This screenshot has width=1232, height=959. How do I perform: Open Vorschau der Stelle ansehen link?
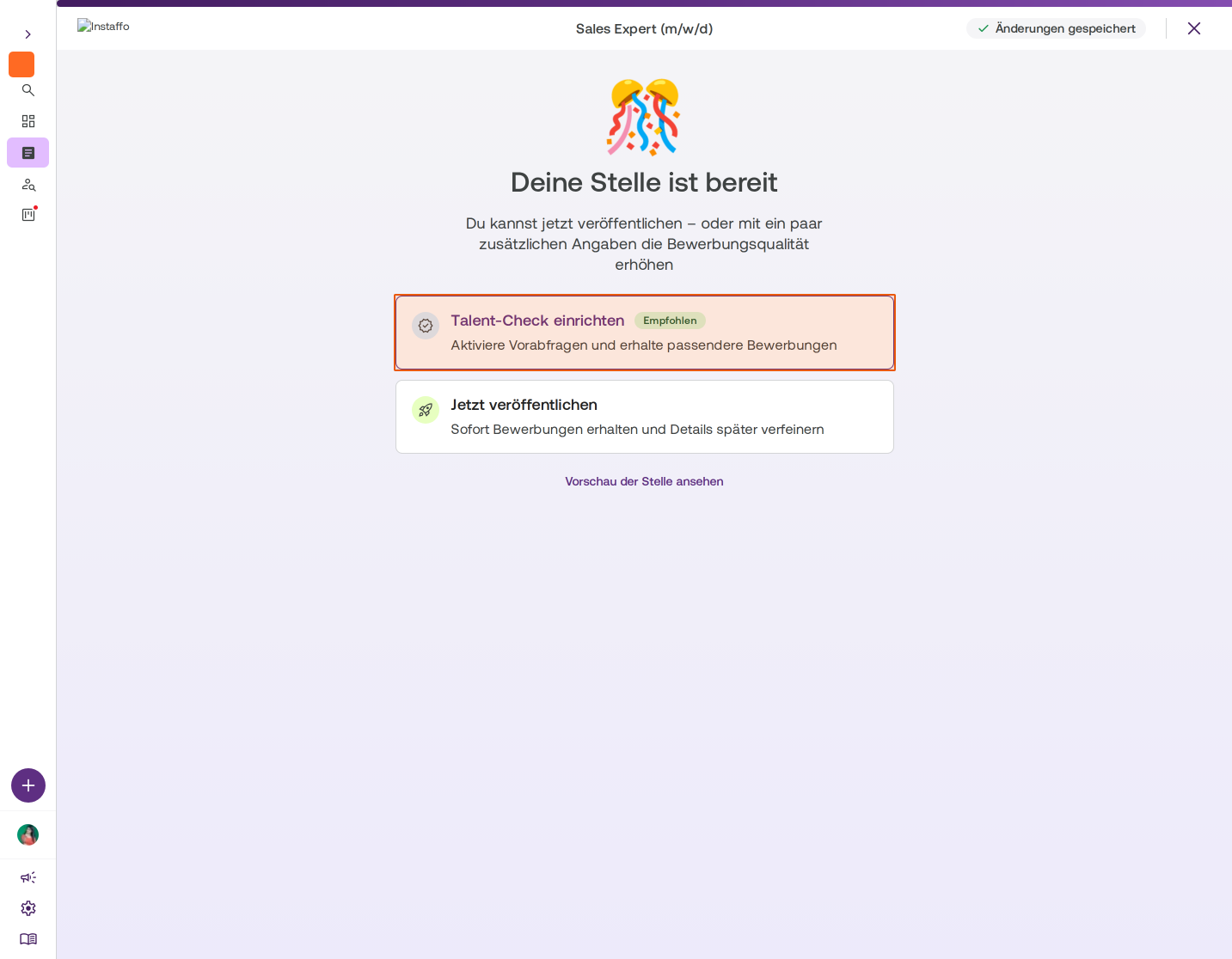pos(644,481)
